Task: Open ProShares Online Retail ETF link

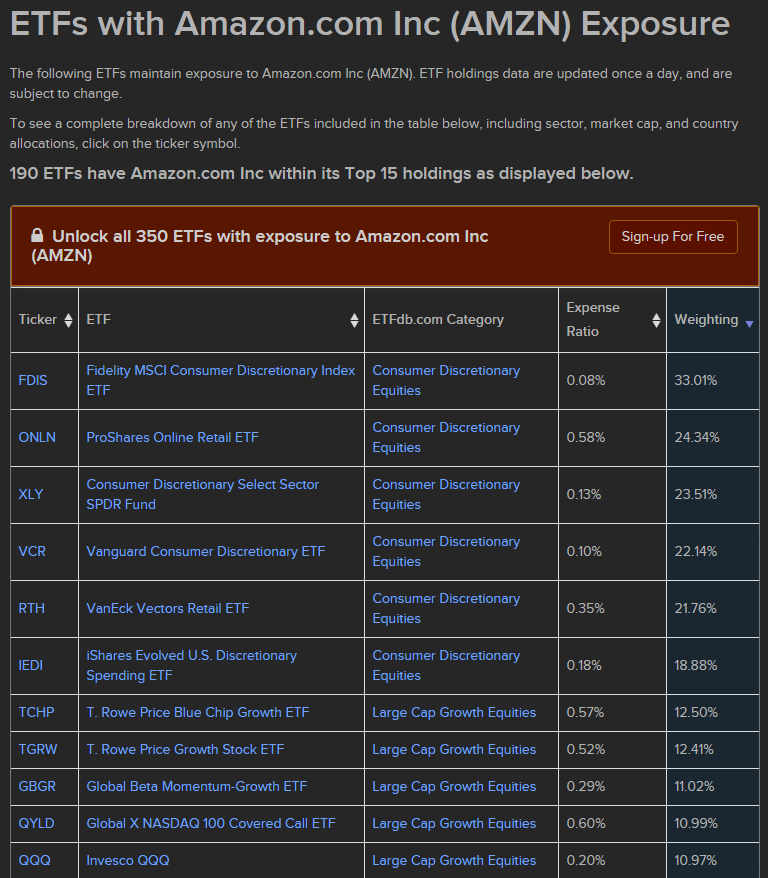Action: [x=172, y=437]
